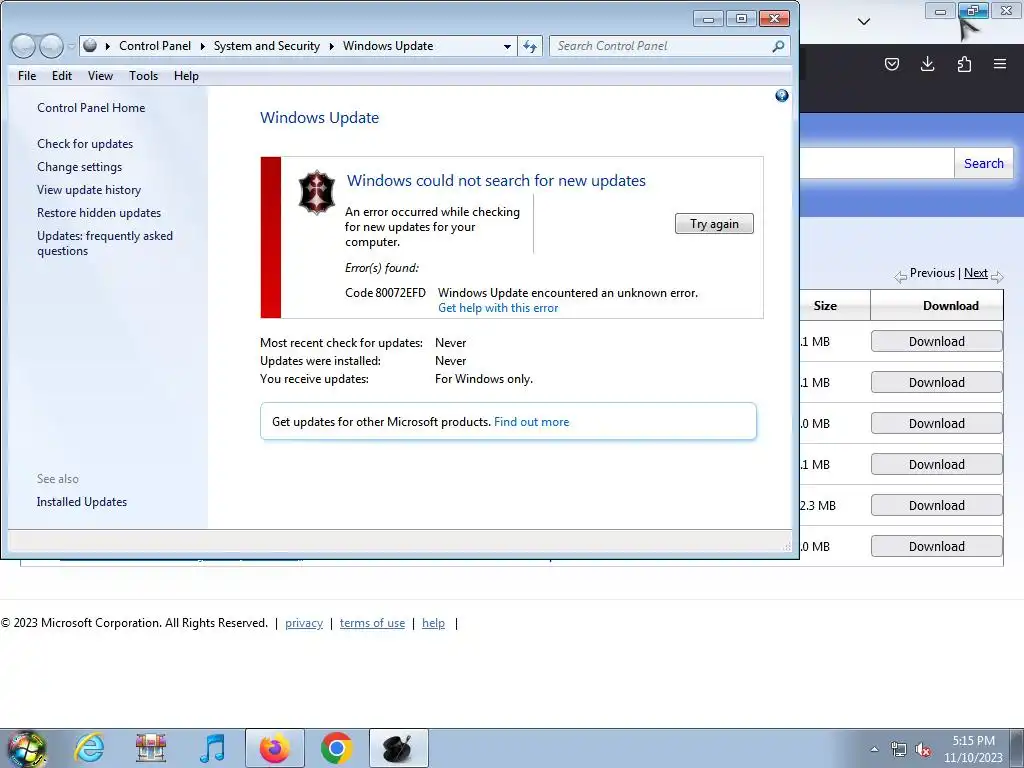Click Check for updates in sidebar
Screen dimensions: 1024x768
point(85,144)
